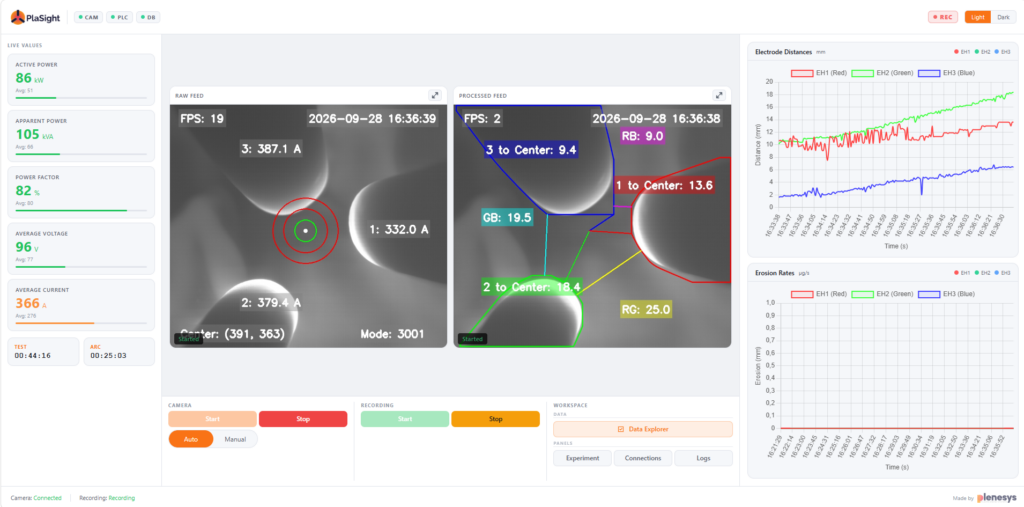1024x507 pixels.
Task: Click the RAW FEED panel label
Action: tap(189, 95)
